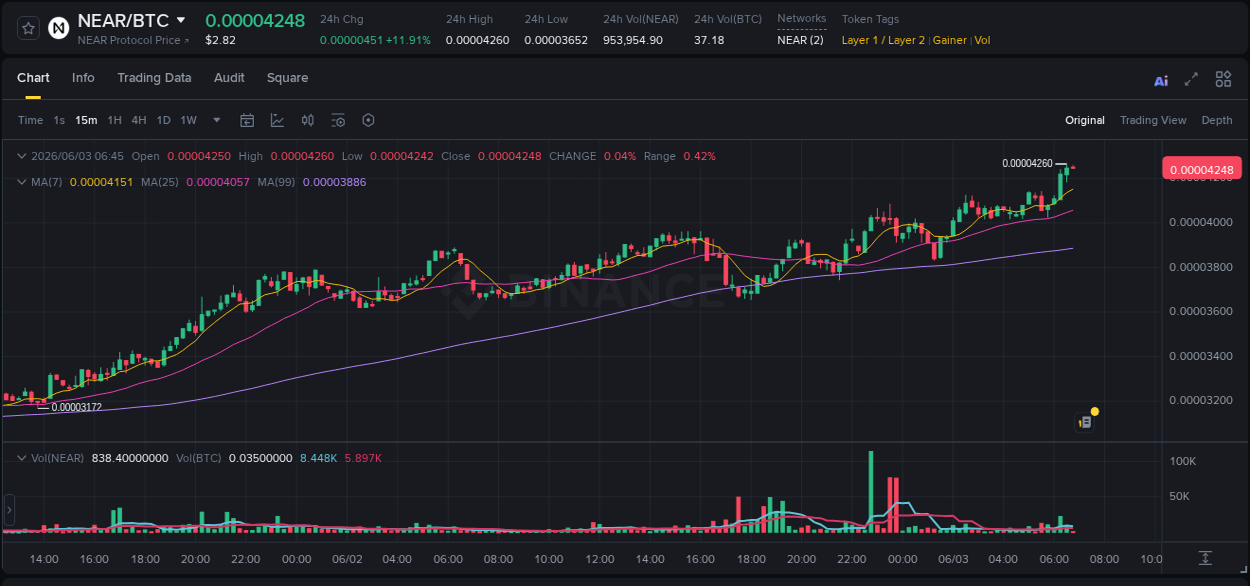Click the red current price tag 0.00004248
Screen dimensions: 1250x586
(x=1201, y=169)
